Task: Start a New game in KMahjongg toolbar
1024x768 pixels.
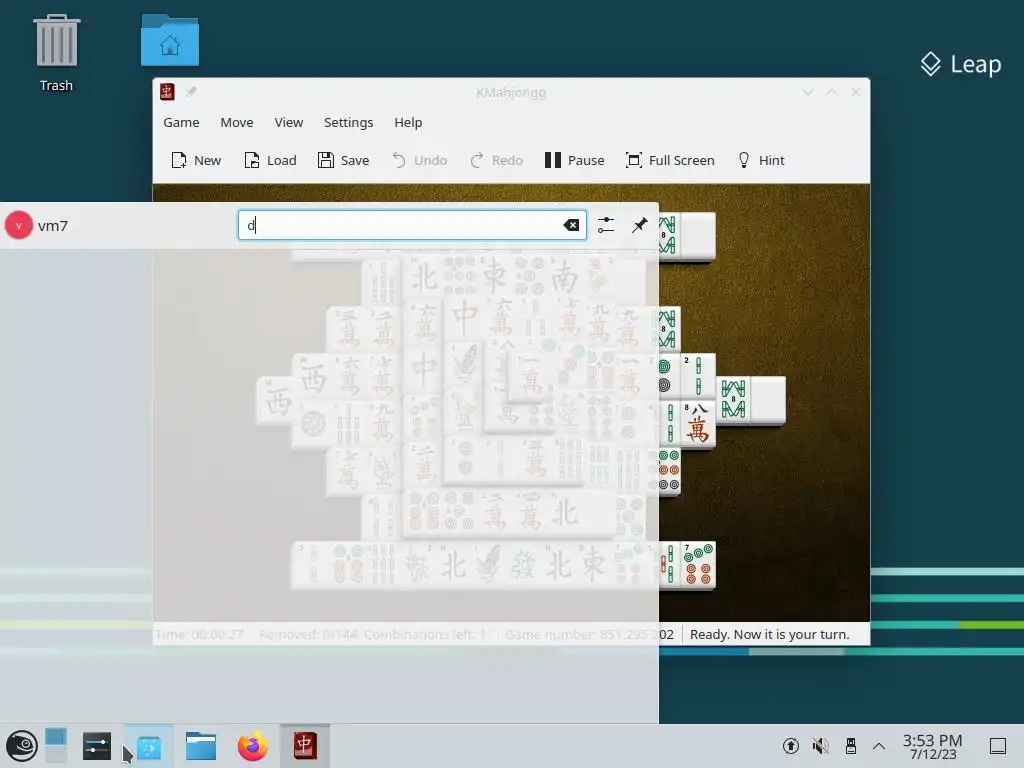Action: pyautogui.click(x=196, y=160)
